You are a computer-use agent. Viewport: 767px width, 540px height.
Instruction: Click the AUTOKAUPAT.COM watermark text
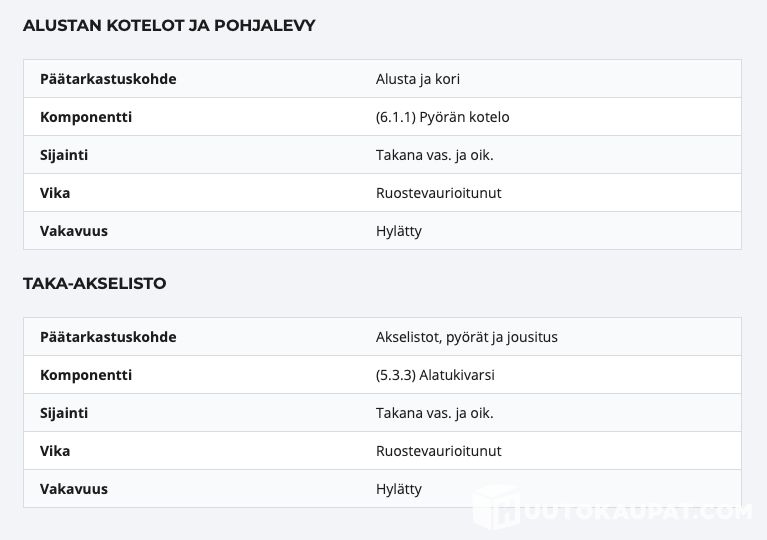[638, 512]
